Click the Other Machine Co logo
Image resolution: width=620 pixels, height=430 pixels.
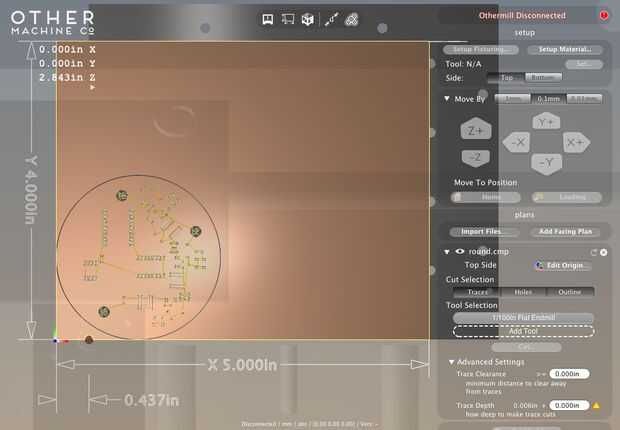tap(53, 23)
